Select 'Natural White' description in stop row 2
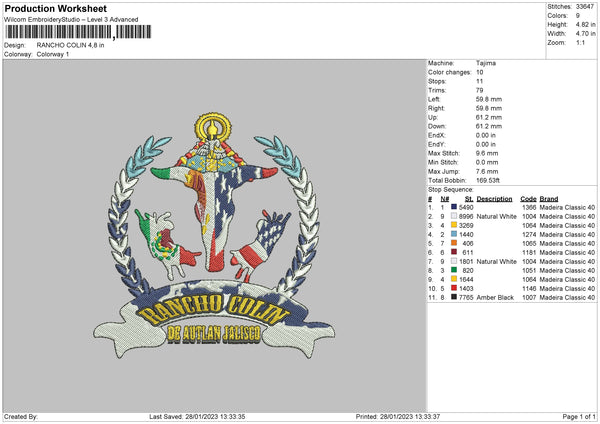The image size is (600, 424). pyautogui.click(x=496, y=216)
